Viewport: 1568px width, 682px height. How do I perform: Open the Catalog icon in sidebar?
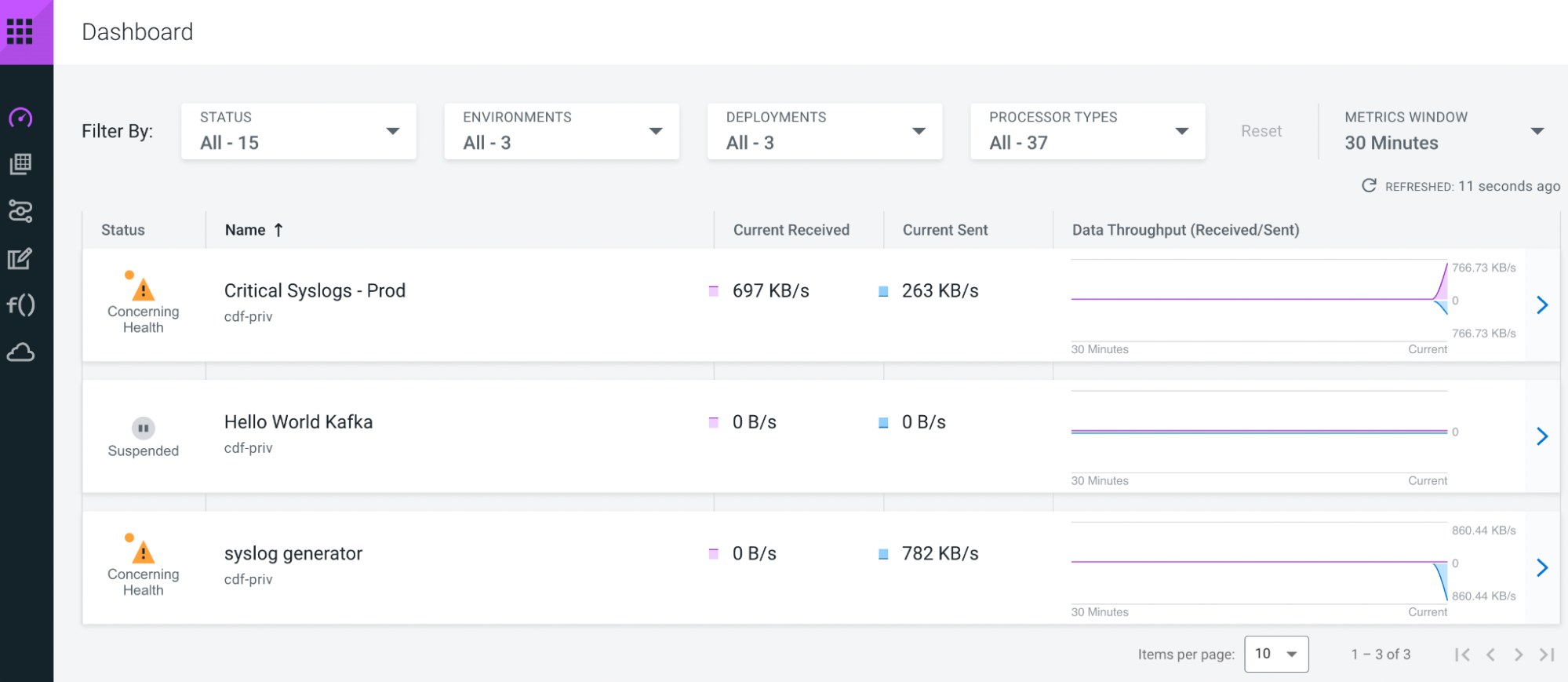click(20, 164)
